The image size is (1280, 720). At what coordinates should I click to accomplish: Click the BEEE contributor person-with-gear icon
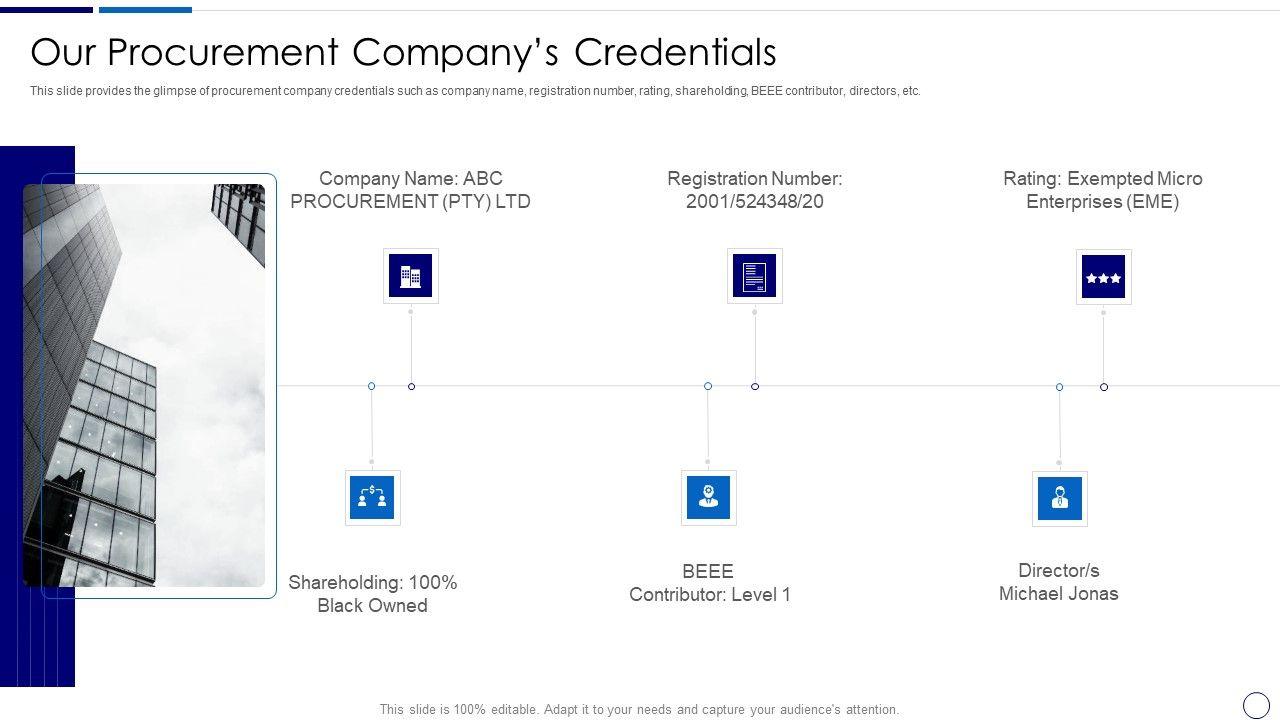709,498
